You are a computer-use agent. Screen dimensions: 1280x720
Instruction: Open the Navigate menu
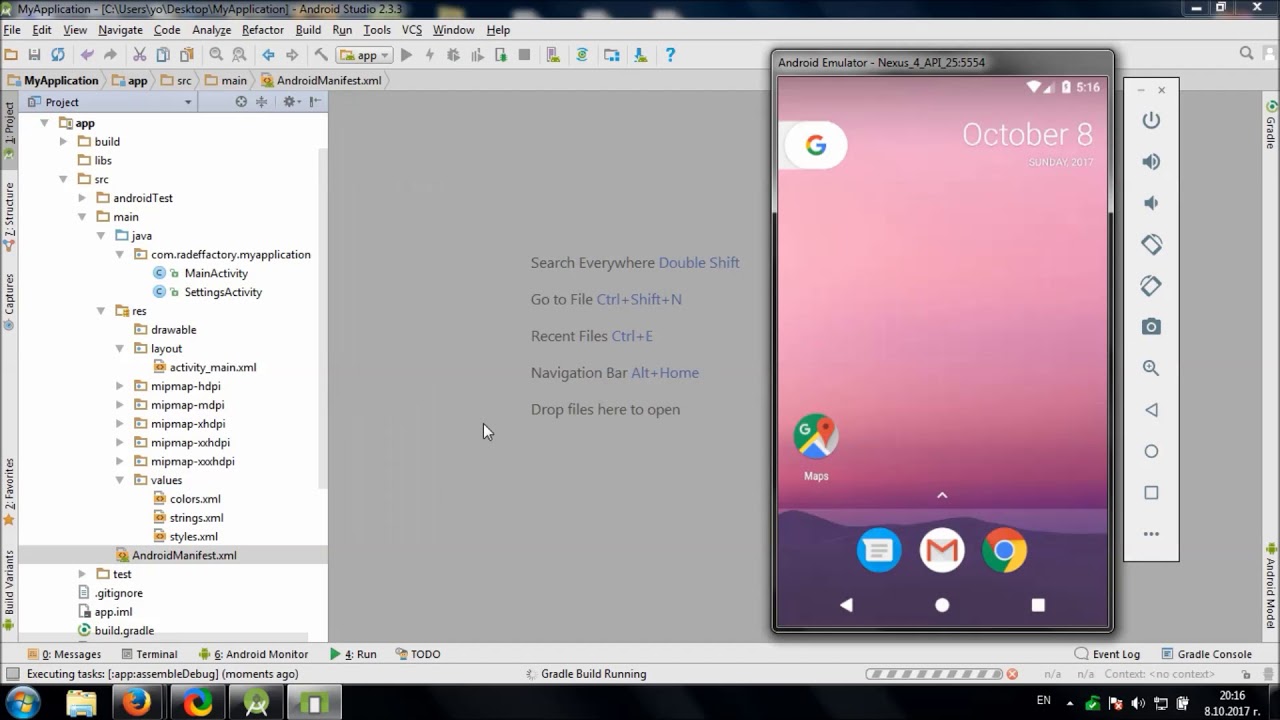[x=120, y=30]
